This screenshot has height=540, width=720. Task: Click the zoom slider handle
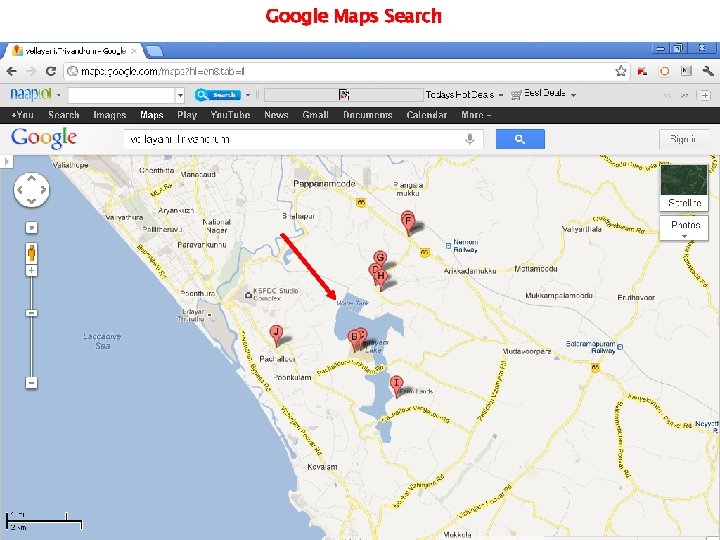[31, 313]
